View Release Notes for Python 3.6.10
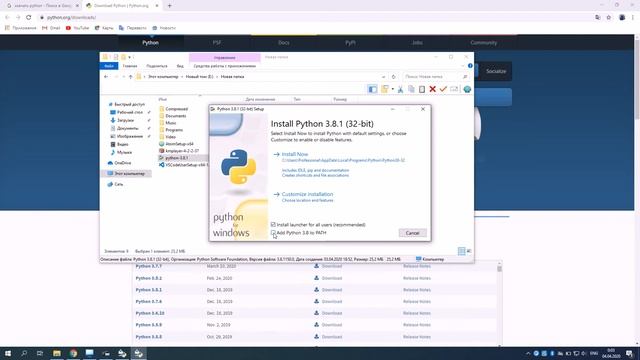Image resolution: width=640 pixels, height=360 pixels. pyautogui.click(x=417, y=313)
